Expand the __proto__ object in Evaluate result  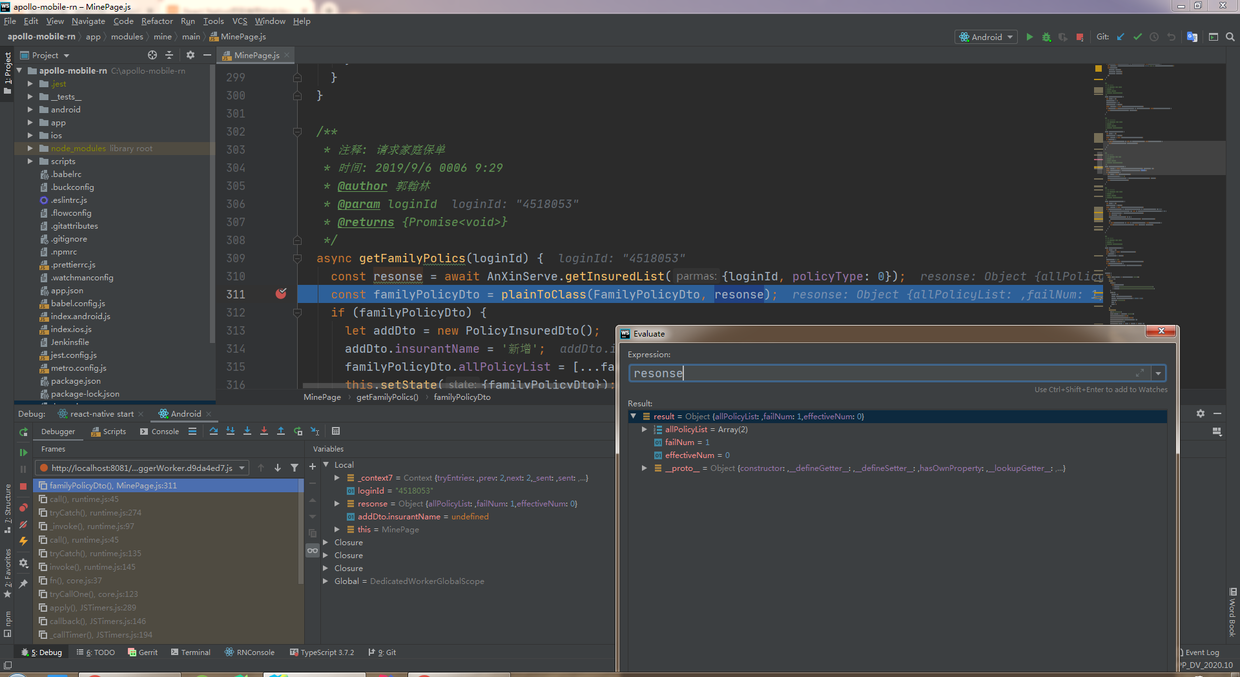[x=645, y=468]
